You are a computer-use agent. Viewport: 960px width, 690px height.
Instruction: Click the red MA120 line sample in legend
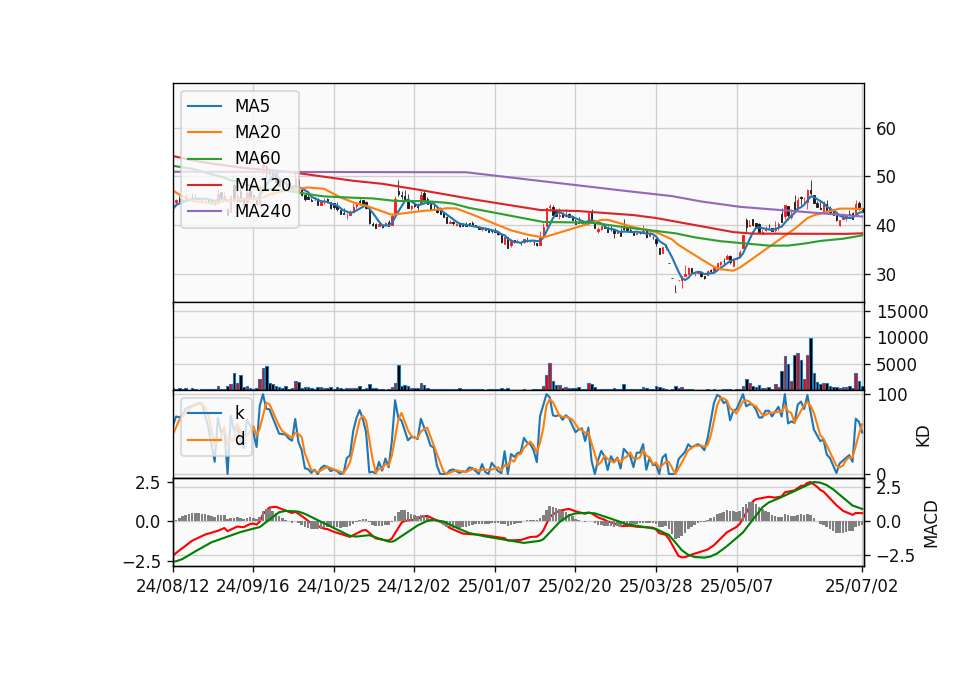(204, 184)
